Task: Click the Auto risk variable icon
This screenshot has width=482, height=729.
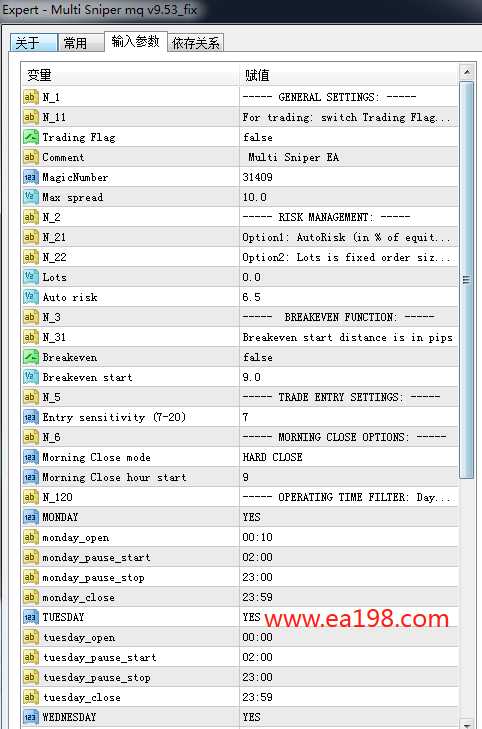Action: 30,297
